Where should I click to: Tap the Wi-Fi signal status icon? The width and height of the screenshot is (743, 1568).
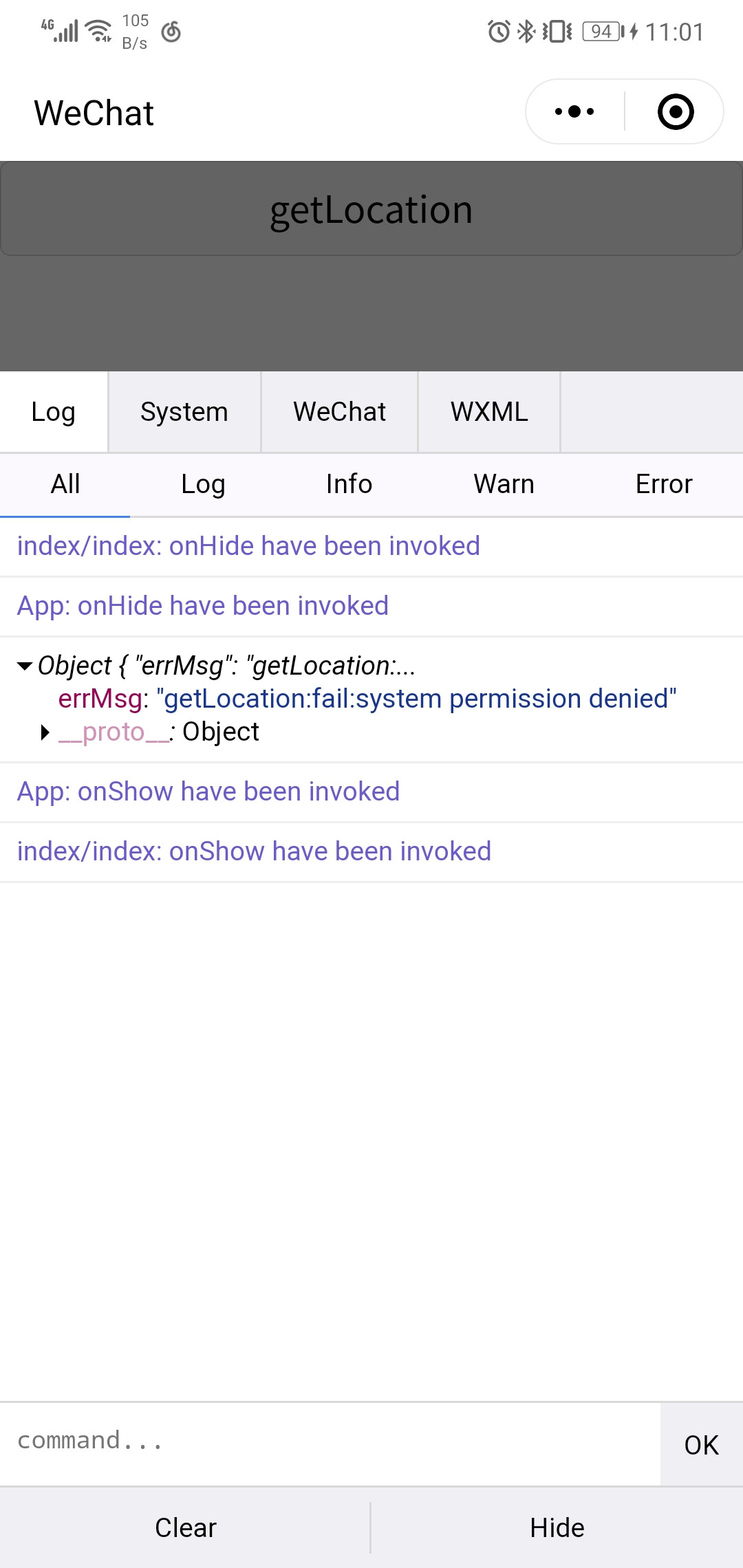pyautogui.click(x=100, y=32)
